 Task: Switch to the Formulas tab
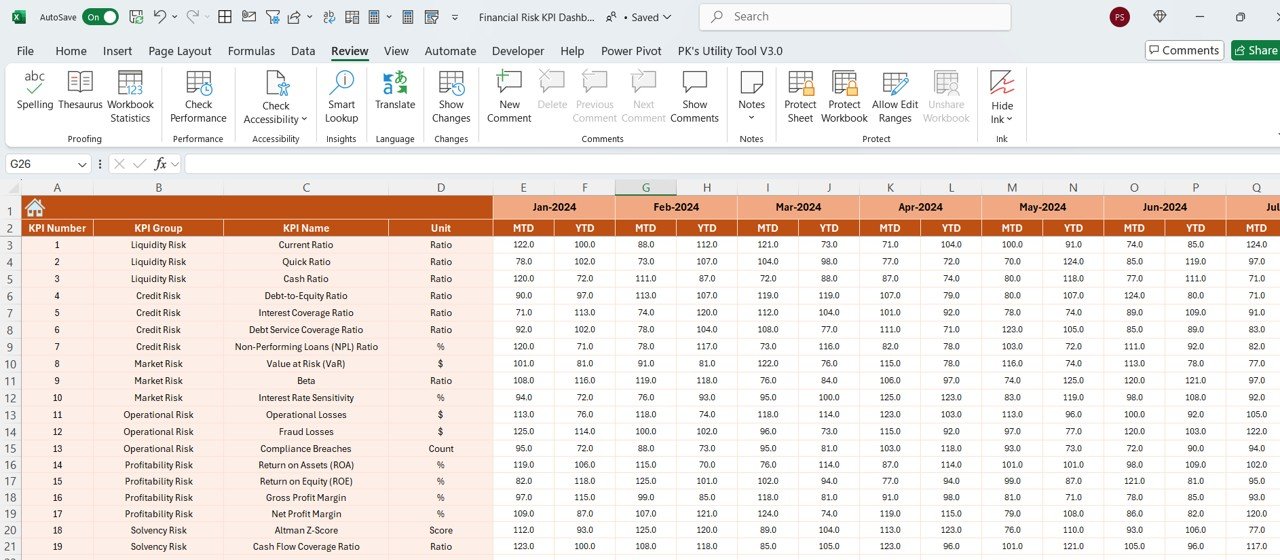click(251, 51)
